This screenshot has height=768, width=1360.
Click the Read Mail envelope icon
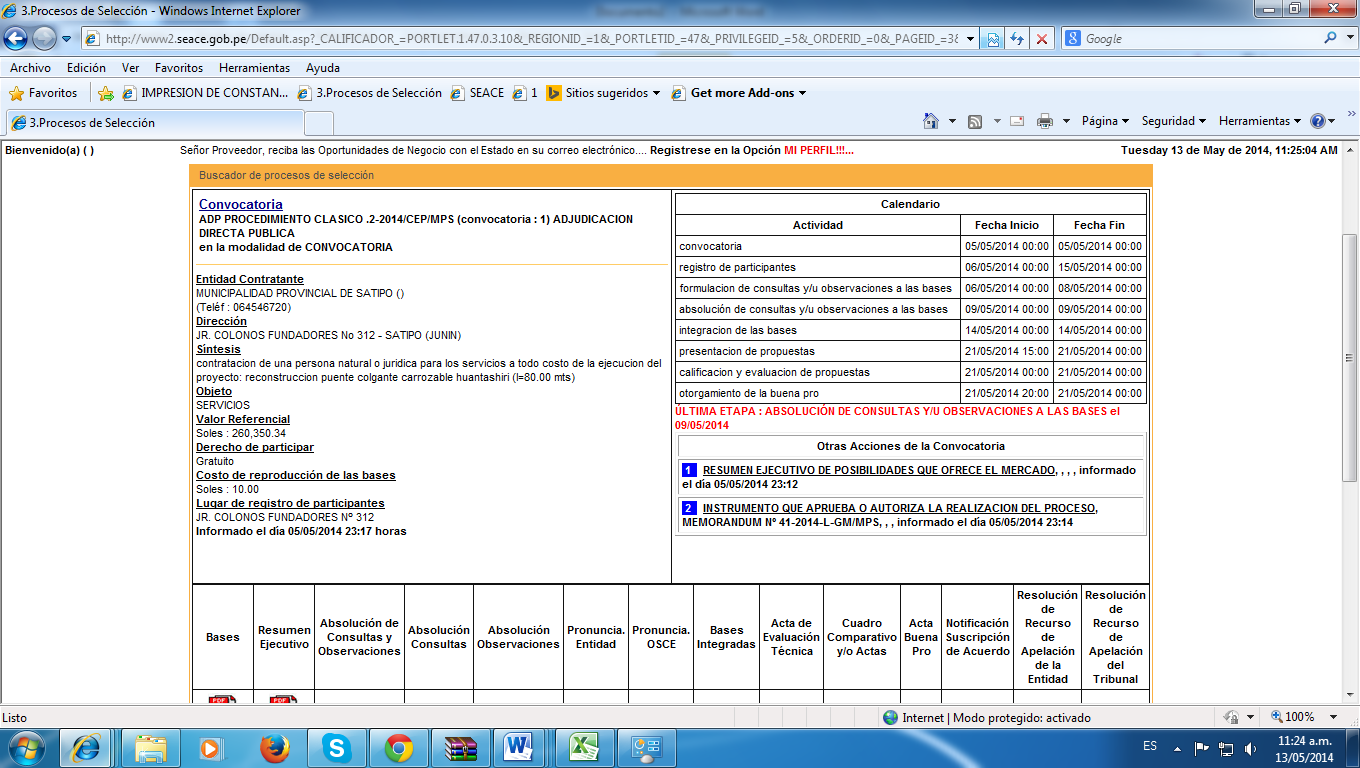click(x=1017, y=121)
